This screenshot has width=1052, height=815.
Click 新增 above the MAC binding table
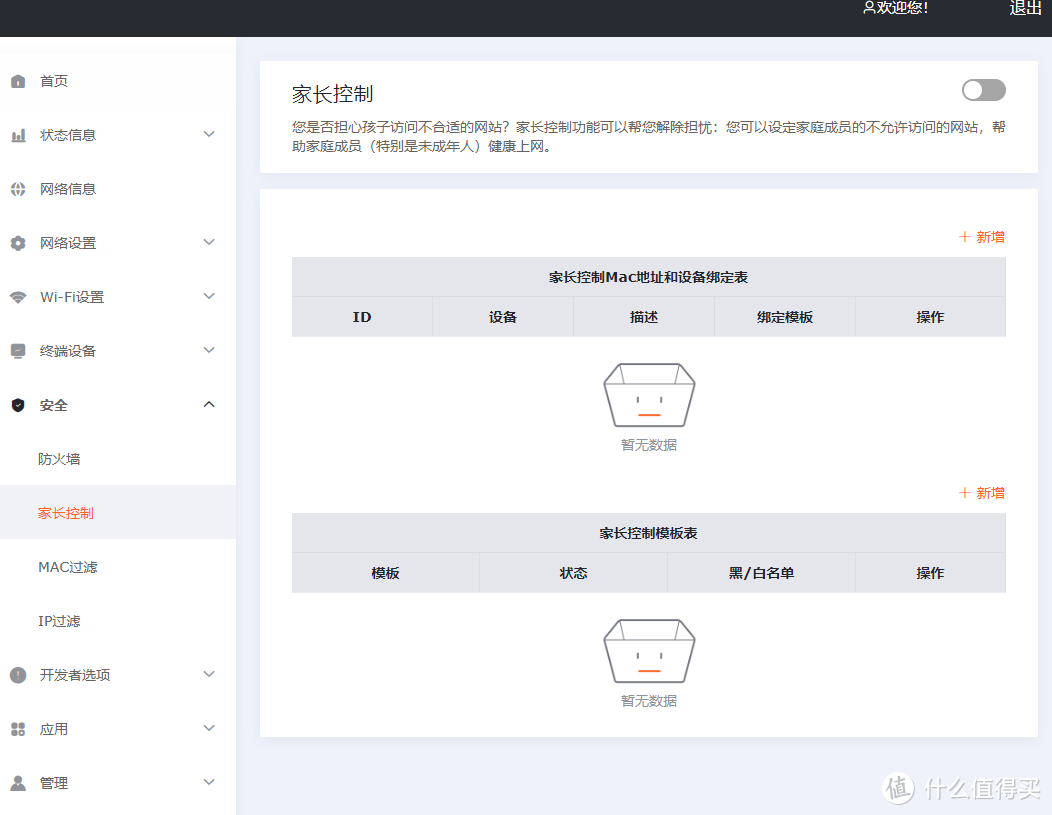pos(981,236)
